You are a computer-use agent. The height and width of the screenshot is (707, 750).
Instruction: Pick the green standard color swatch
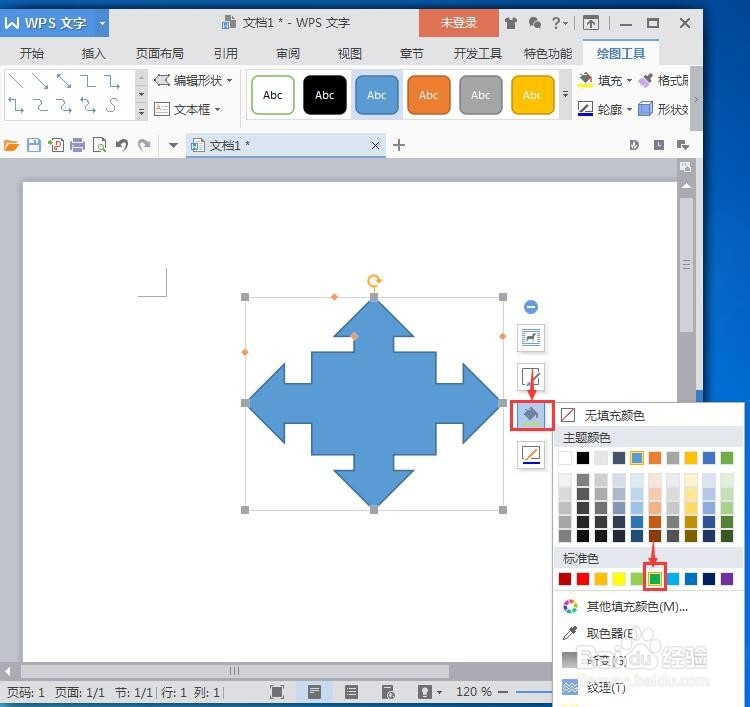point(655,579)
